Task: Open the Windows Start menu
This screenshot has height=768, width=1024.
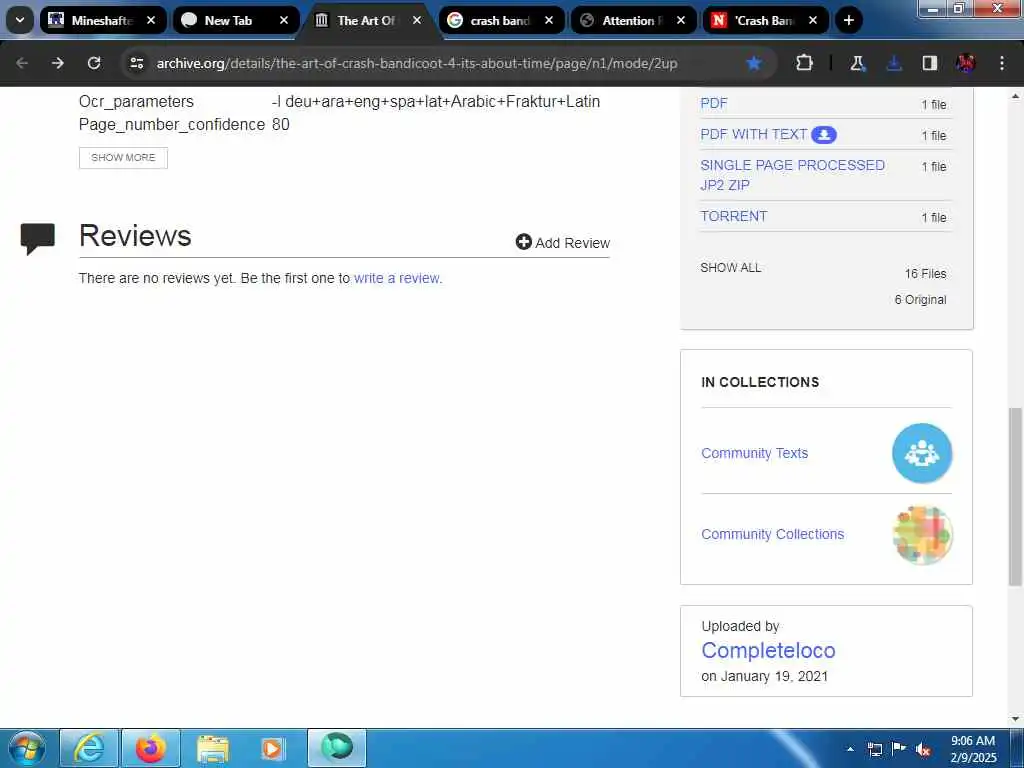Action: click(27, 748)
